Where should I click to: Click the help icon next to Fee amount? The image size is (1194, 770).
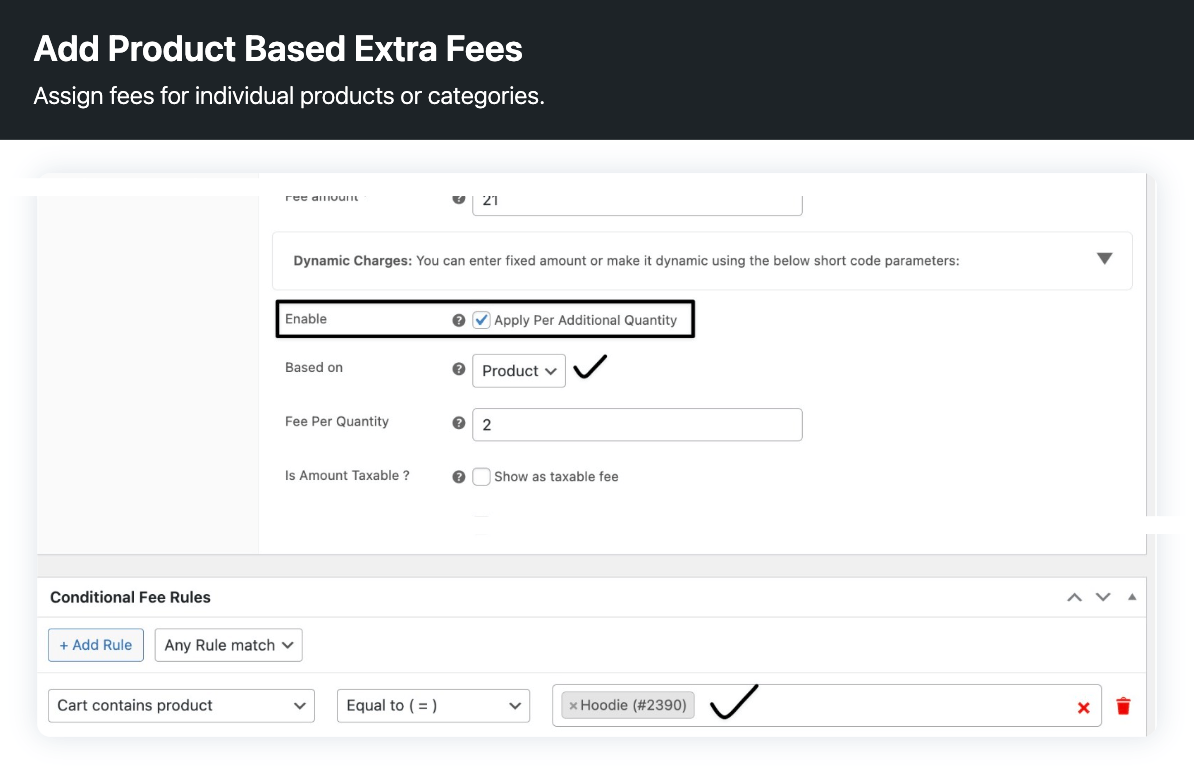458,197
